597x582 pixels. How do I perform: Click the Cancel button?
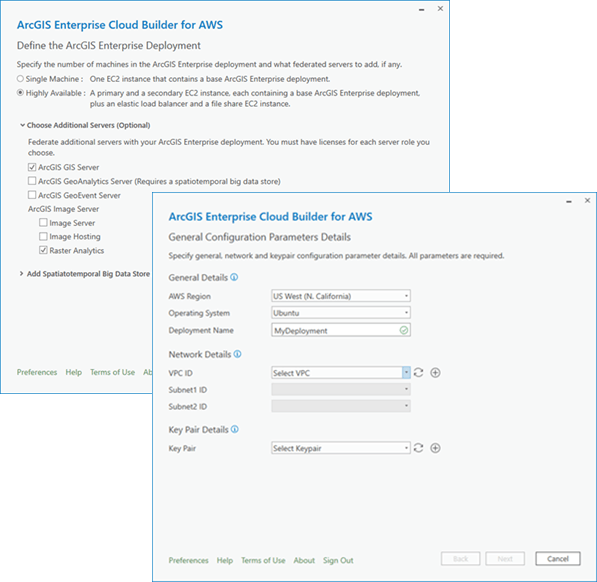tap(558, 558)
